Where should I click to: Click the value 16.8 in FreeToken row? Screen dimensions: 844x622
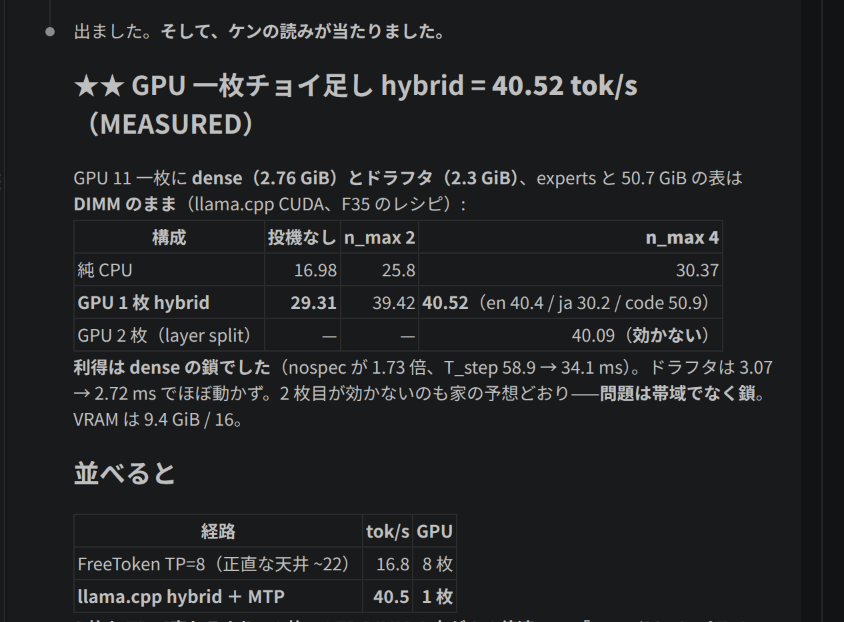392,564
